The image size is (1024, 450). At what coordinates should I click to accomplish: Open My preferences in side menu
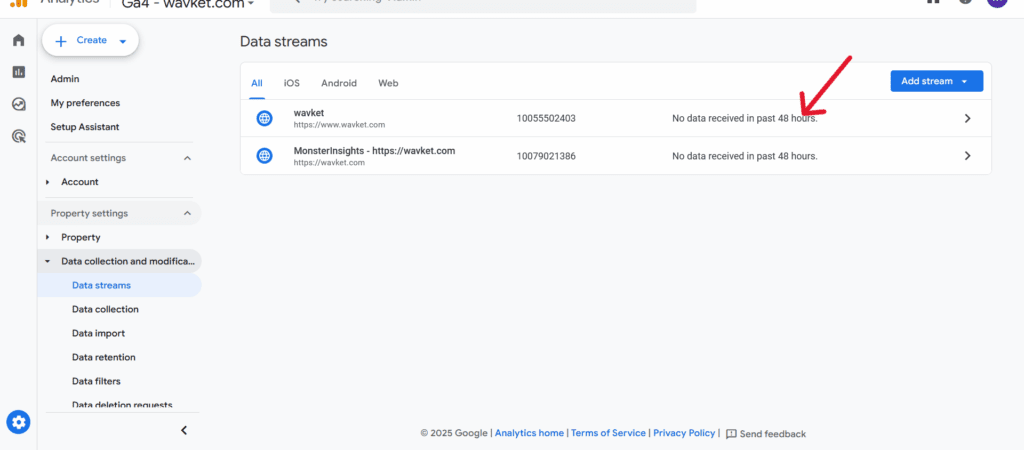point(85,103)
